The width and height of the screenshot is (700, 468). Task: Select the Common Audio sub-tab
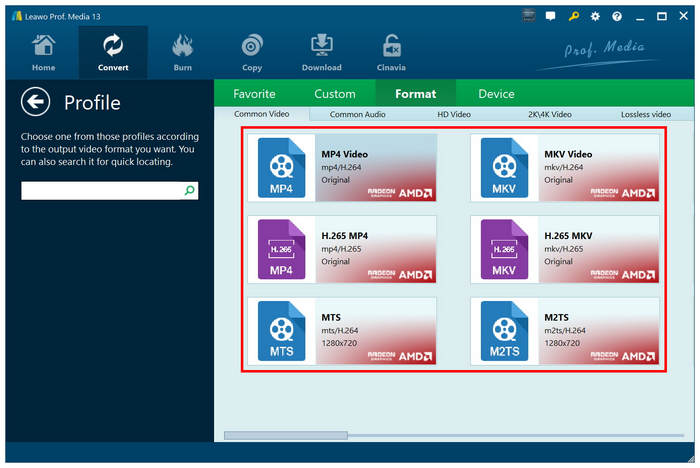coord(357,114)
